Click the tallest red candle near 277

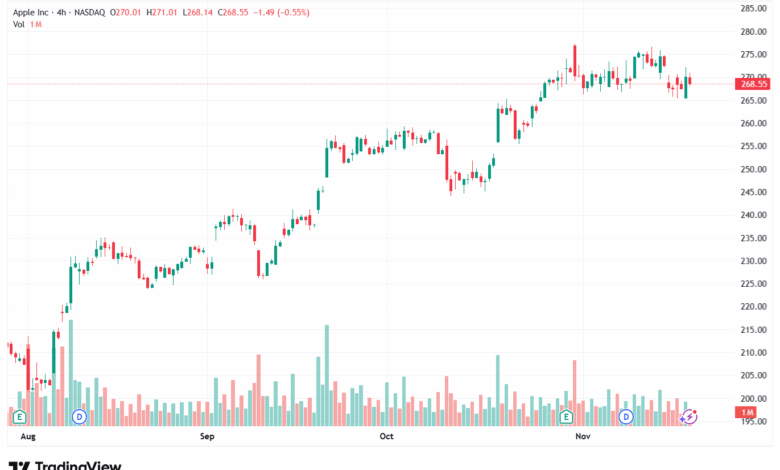(575, 61)
